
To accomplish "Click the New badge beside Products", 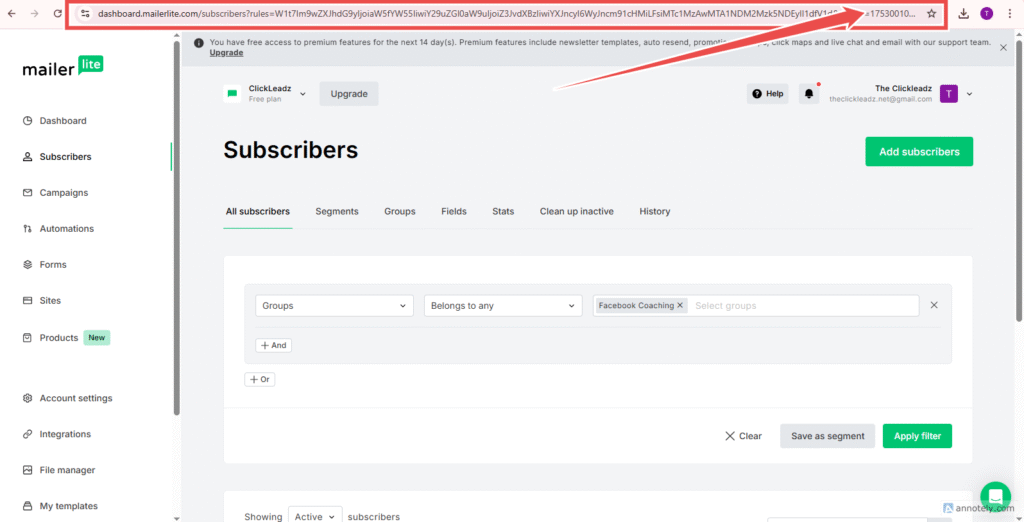I will 97,338.
